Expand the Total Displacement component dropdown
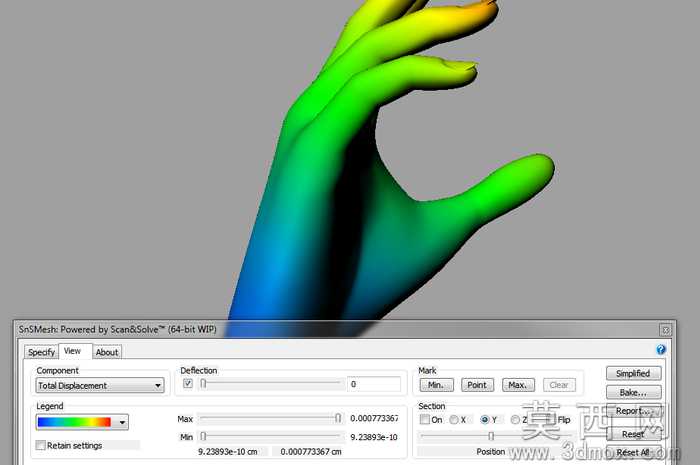The width and height of the screenshot is (700, 465). [100, 386]
